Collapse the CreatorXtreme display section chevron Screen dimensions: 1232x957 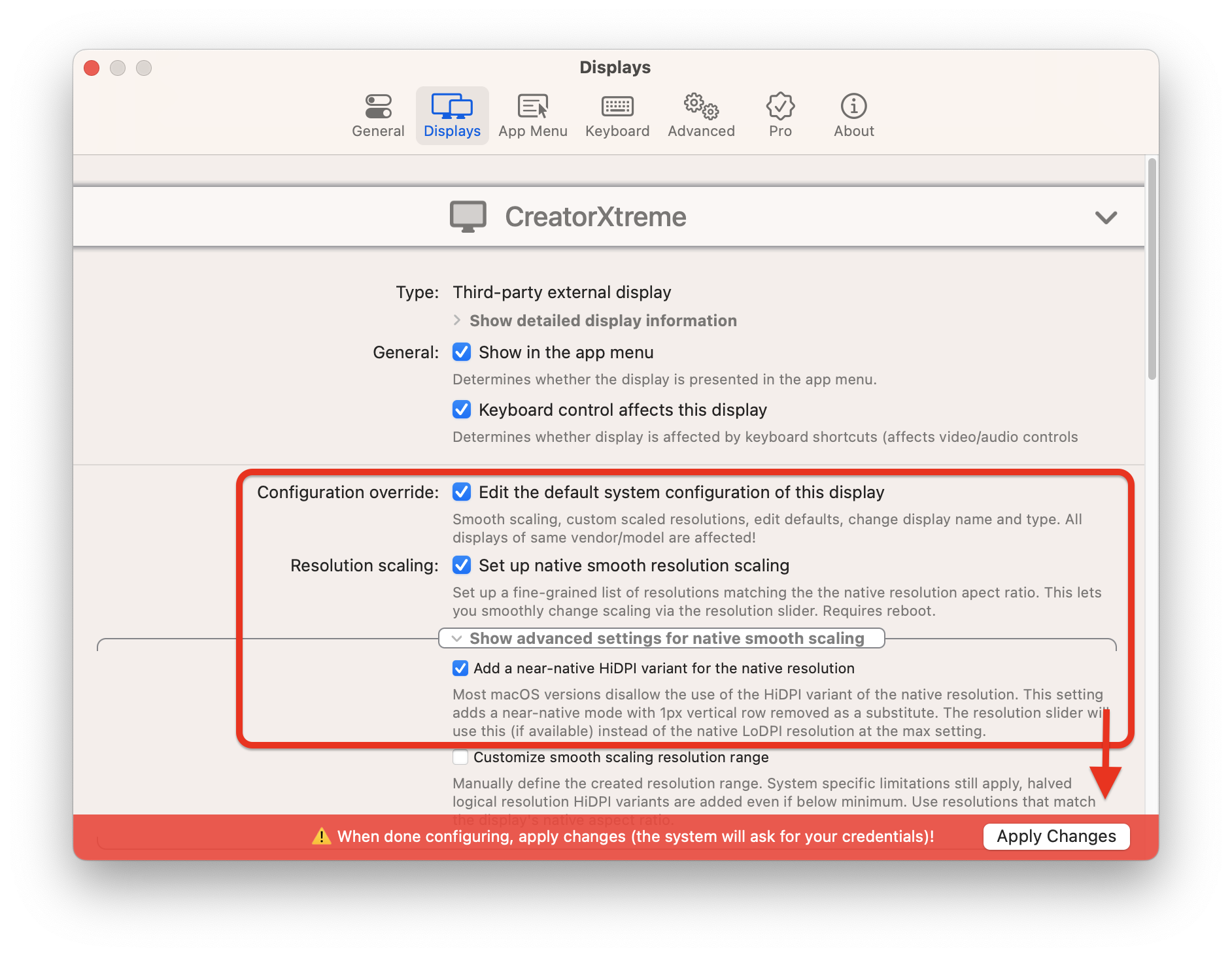tap(1106, 217)
